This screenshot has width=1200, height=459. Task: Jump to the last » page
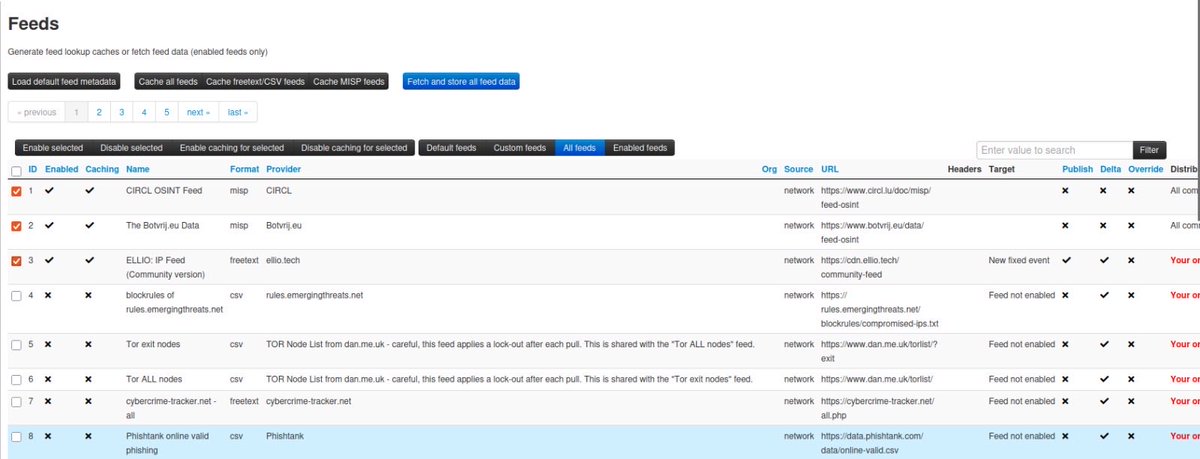point(237,112)
